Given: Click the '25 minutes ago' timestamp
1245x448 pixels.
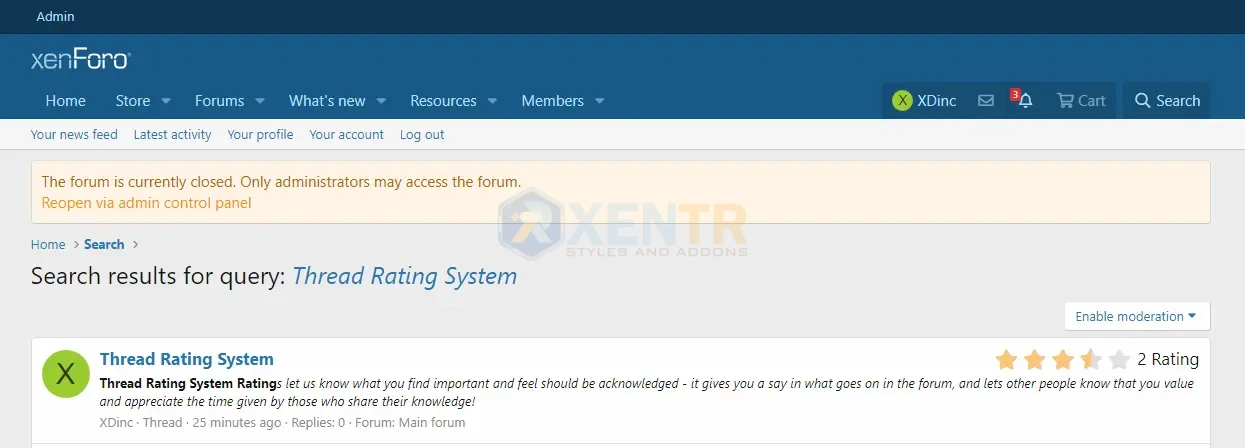Looking at the screenshot, I should pyautogui.click(x=236, y=423).
